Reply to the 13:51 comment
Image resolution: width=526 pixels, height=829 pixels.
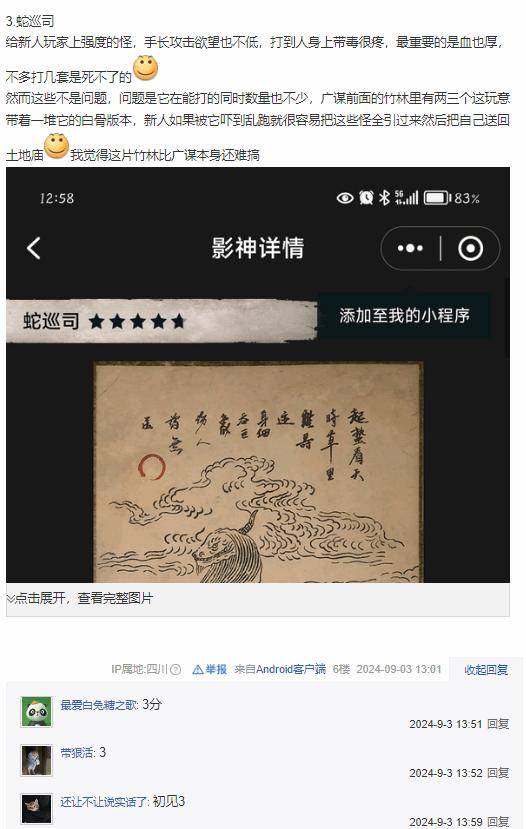(498, 724)
